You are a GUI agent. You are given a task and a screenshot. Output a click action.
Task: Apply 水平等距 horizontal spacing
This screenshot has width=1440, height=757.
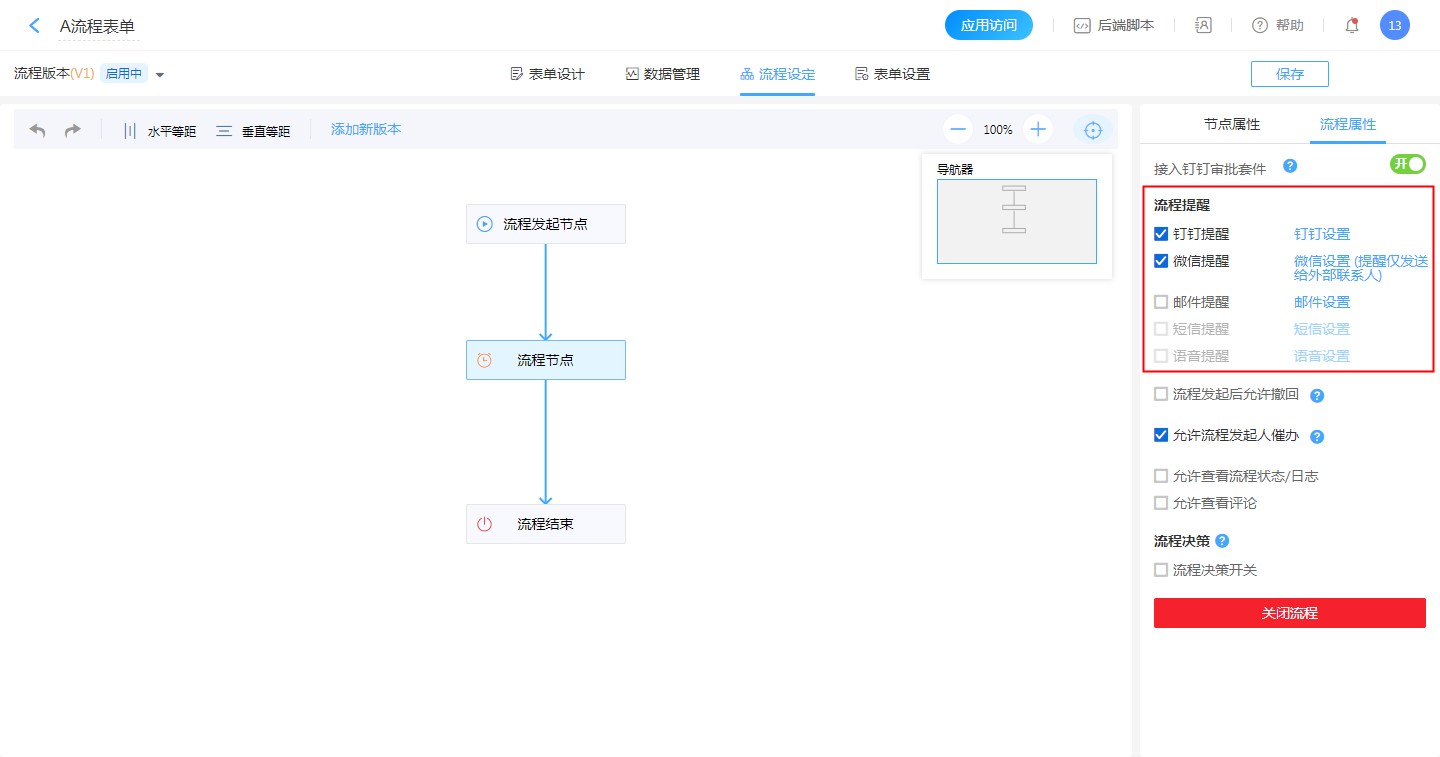click(x=159, y=131)
